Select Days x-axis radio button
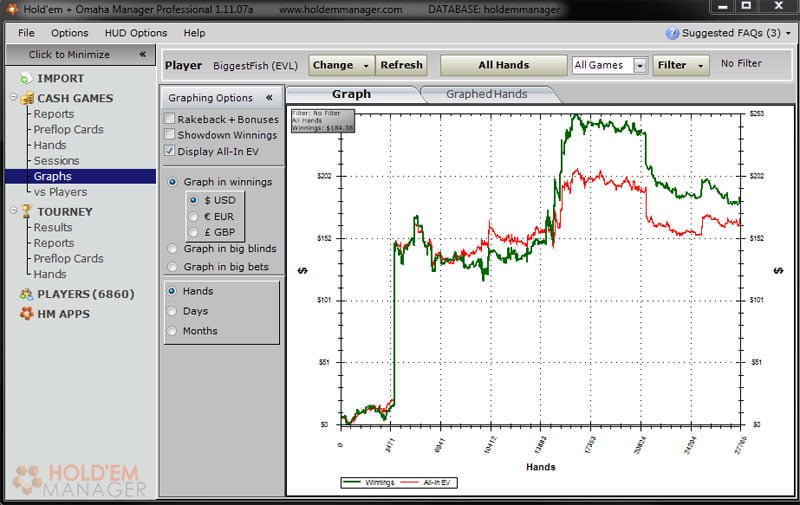Screen dimensions: 800x505 (171, 311)
